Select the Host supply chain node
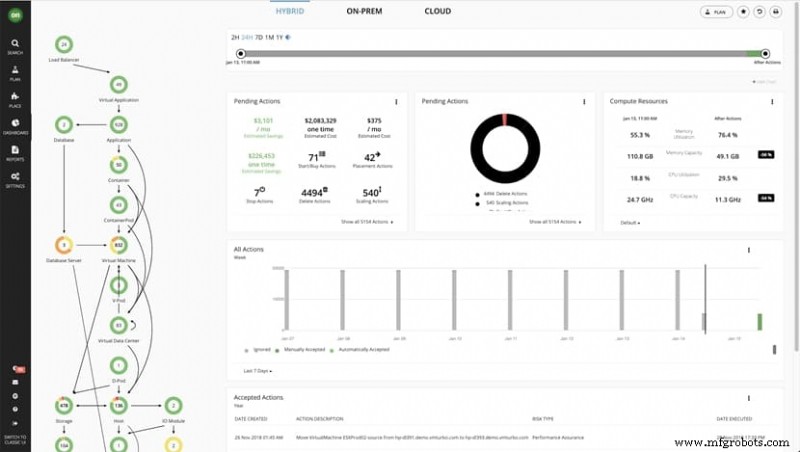 118,406
